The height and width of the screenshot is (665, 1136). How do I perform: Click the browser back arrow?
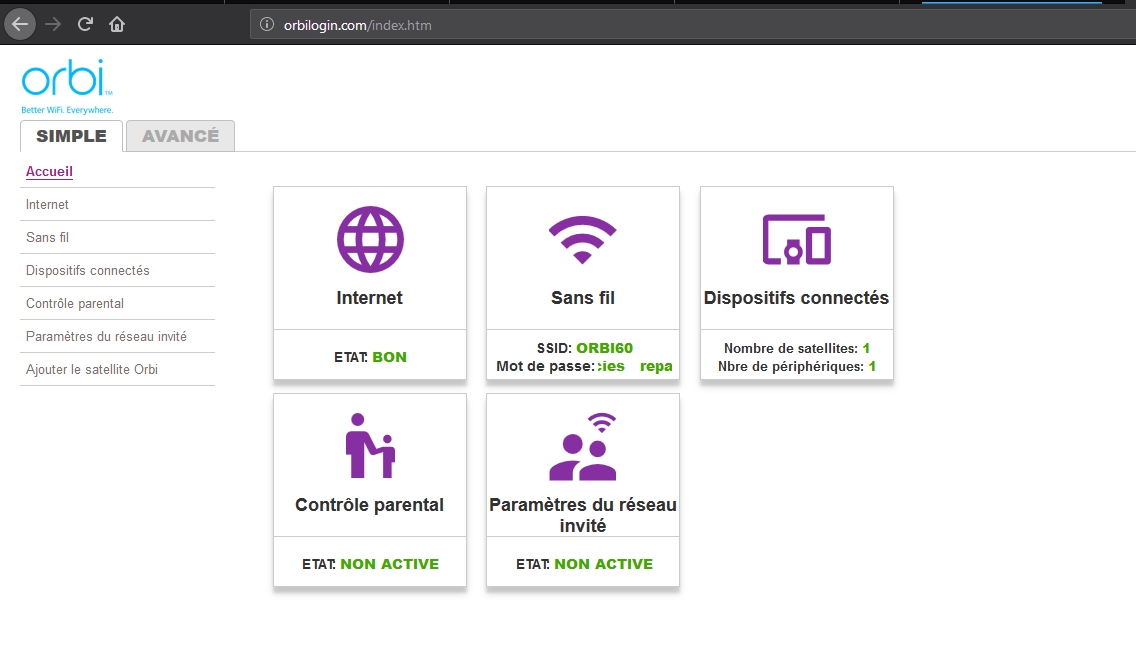(20, 24)
